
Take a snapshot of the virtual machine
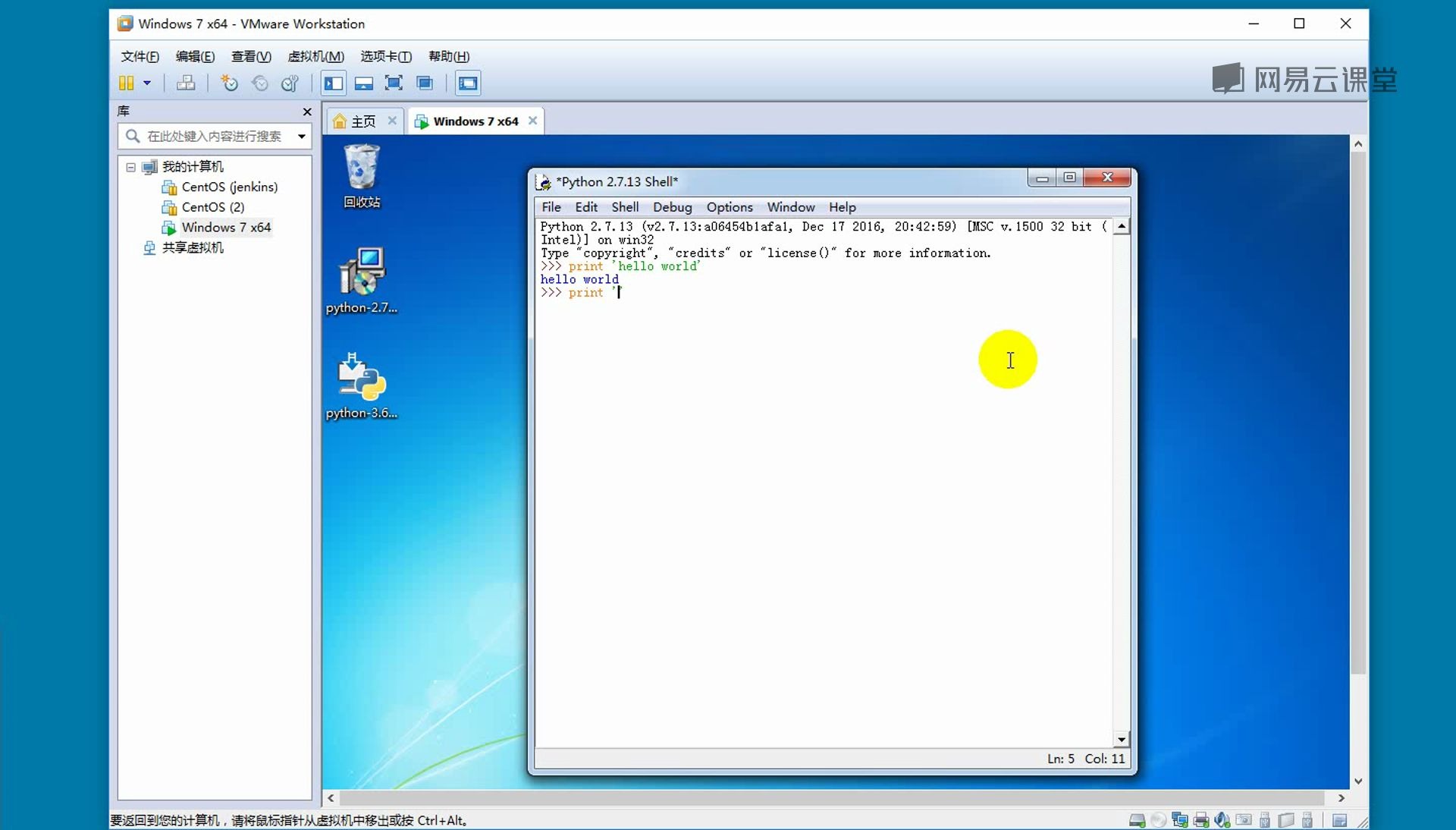229,83
